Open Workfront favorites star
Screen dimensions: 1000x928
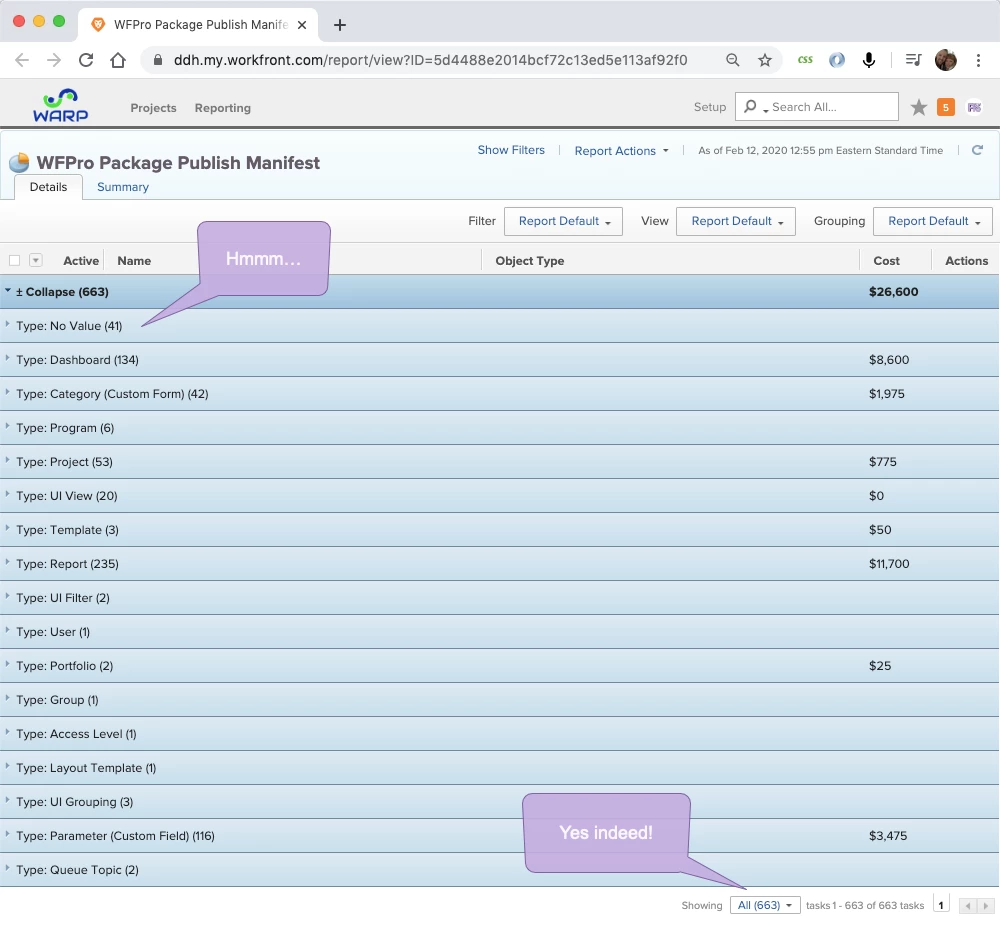[x=918, y=107]
